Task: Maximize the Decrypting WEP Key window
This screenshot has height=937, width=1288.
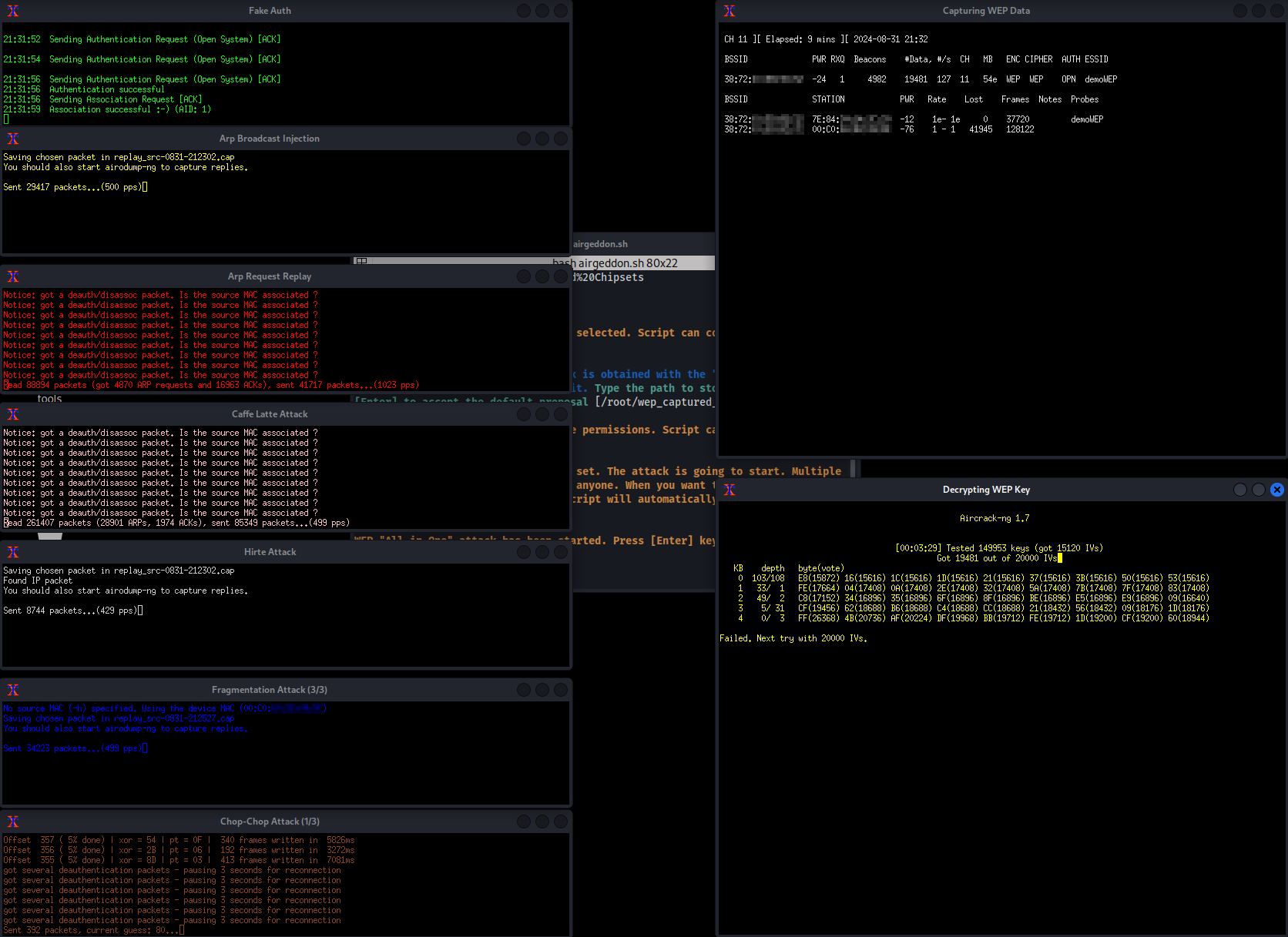Action: point(1259,490)
